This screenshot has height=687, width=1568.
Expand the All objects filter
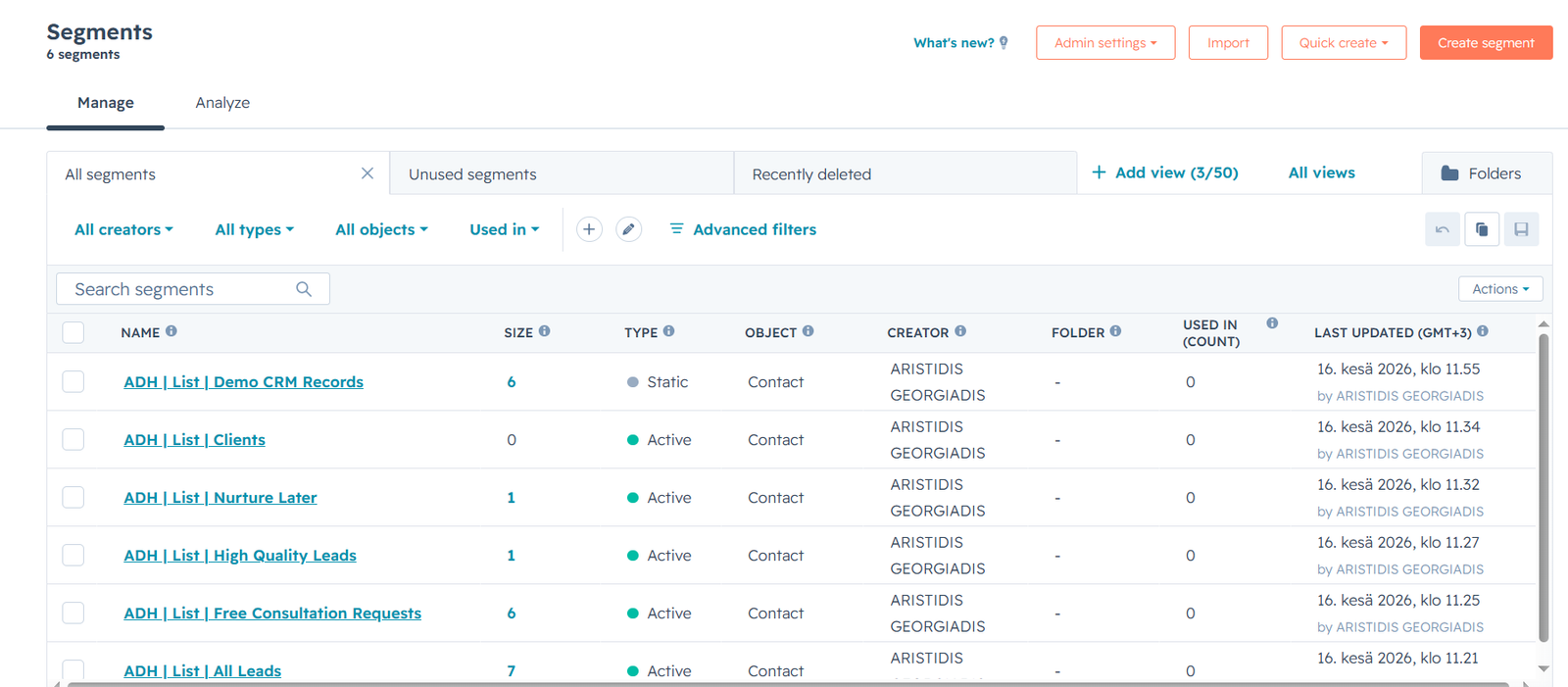click(x=381, y=229)
